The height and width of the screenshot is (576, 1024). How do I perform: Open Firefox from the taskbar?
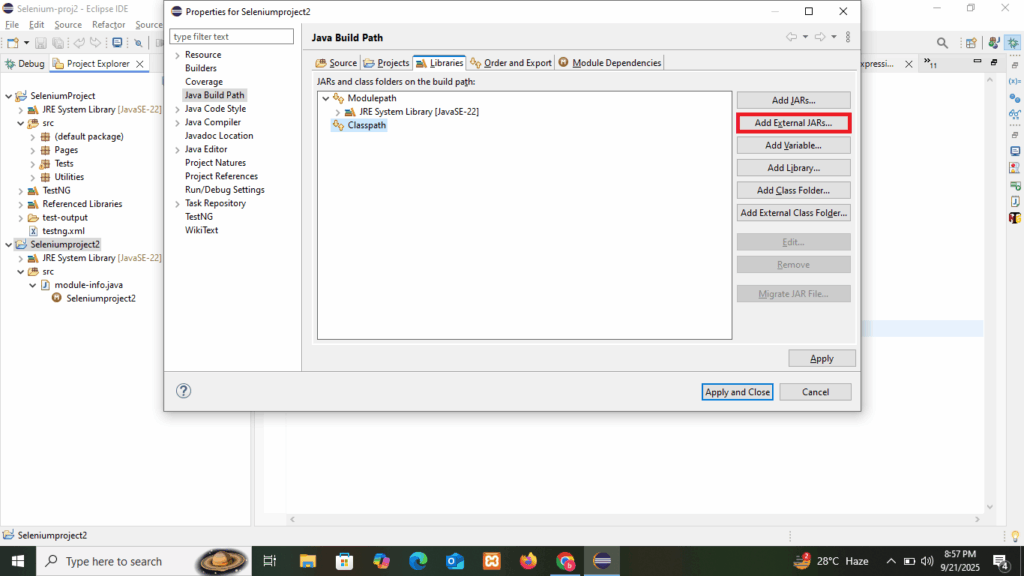529,561
